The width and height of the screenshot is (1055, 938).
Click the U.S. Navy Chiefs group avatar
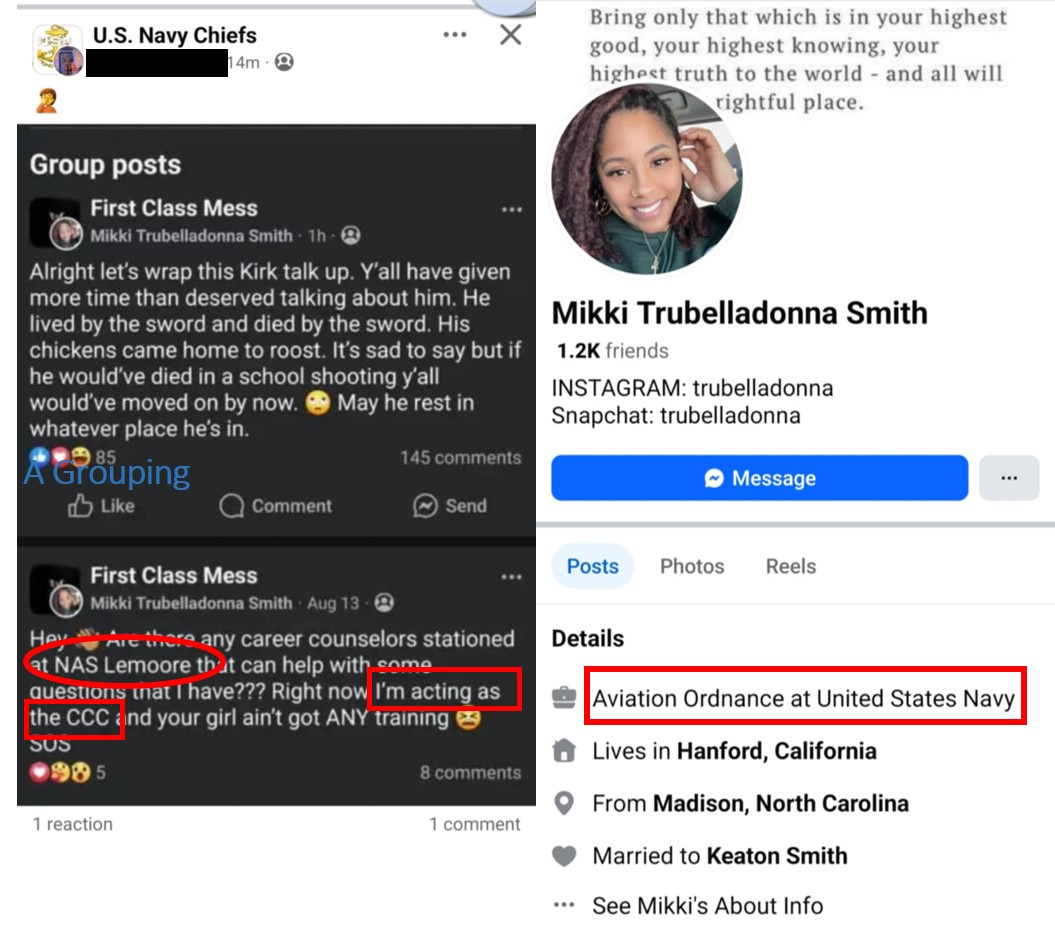[57, 49]
